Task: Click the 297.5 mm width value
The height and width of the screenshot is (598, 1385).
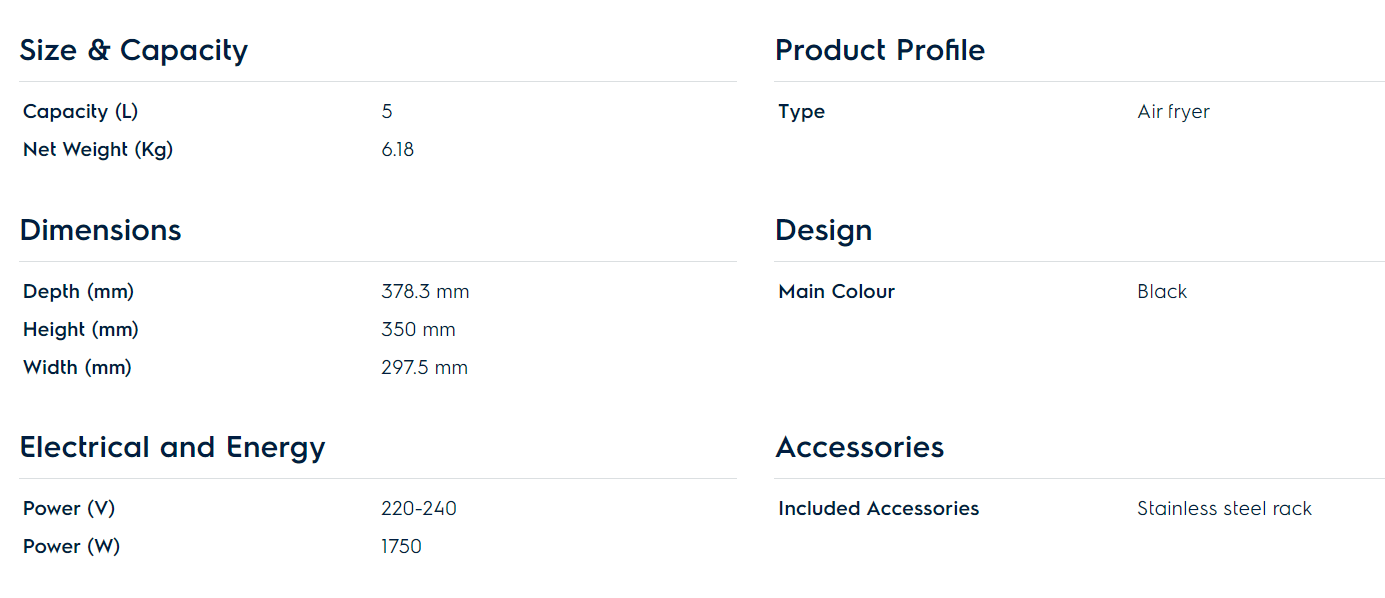Action: (x=424, y=367)
